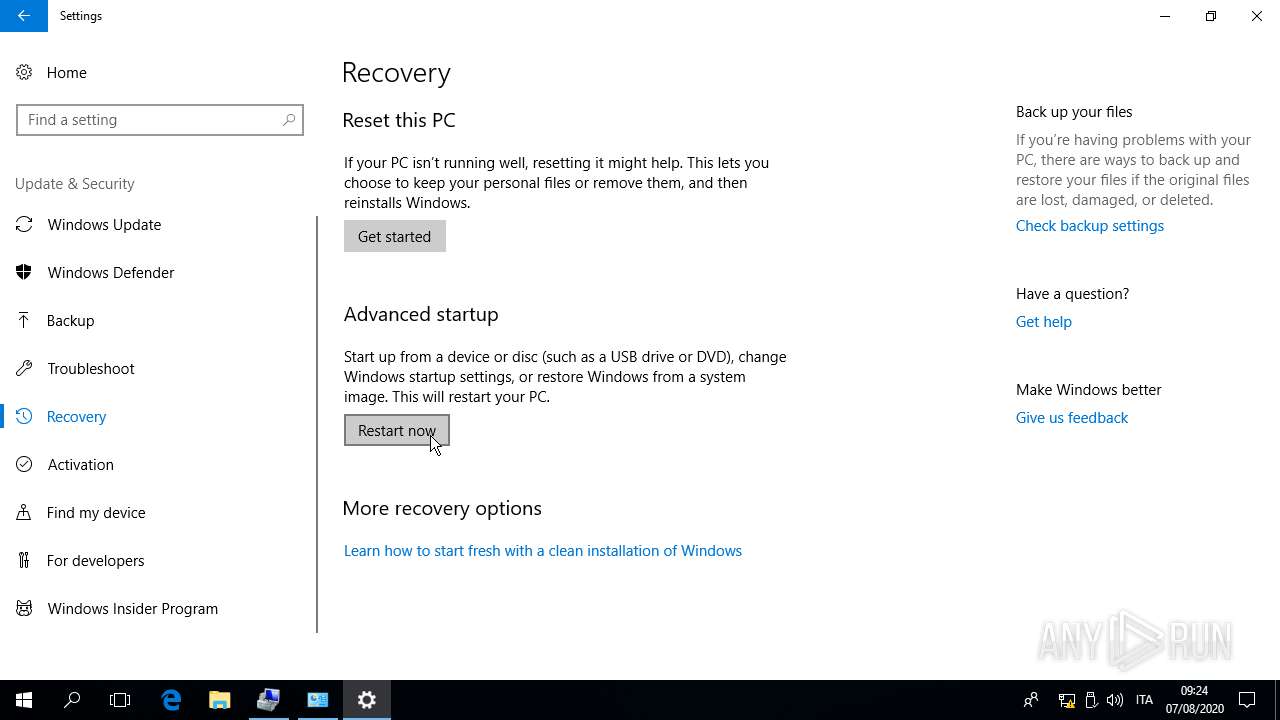Restore down the Settings window
The image size is (1280, 720).
click(x=1211, y=16)
